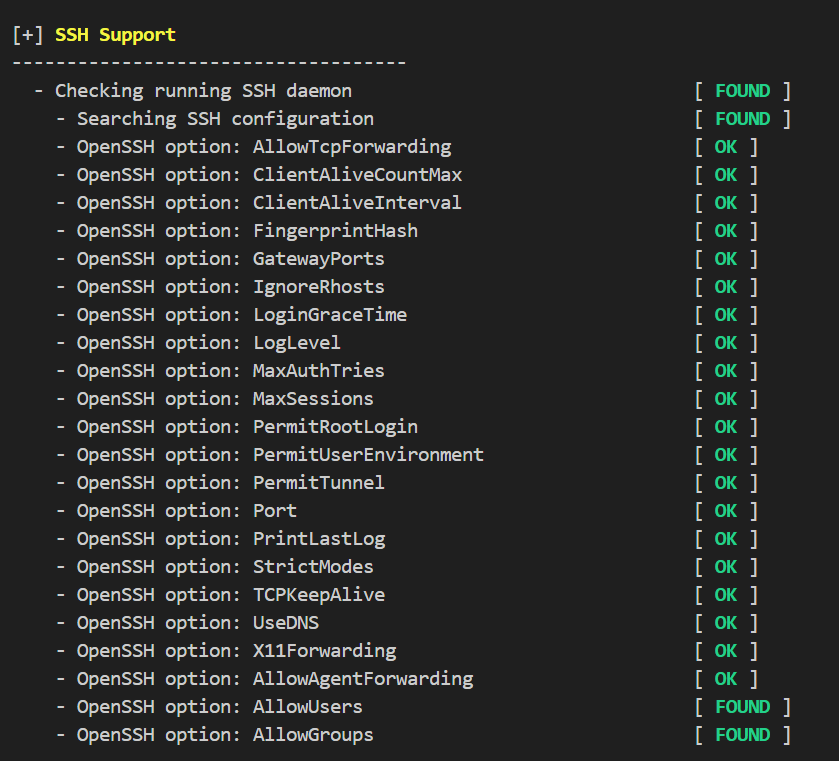The width and height of the screenshot is (839, 761).
Task: Click OK status for MaxAuthTries
Action: [726, 371]
